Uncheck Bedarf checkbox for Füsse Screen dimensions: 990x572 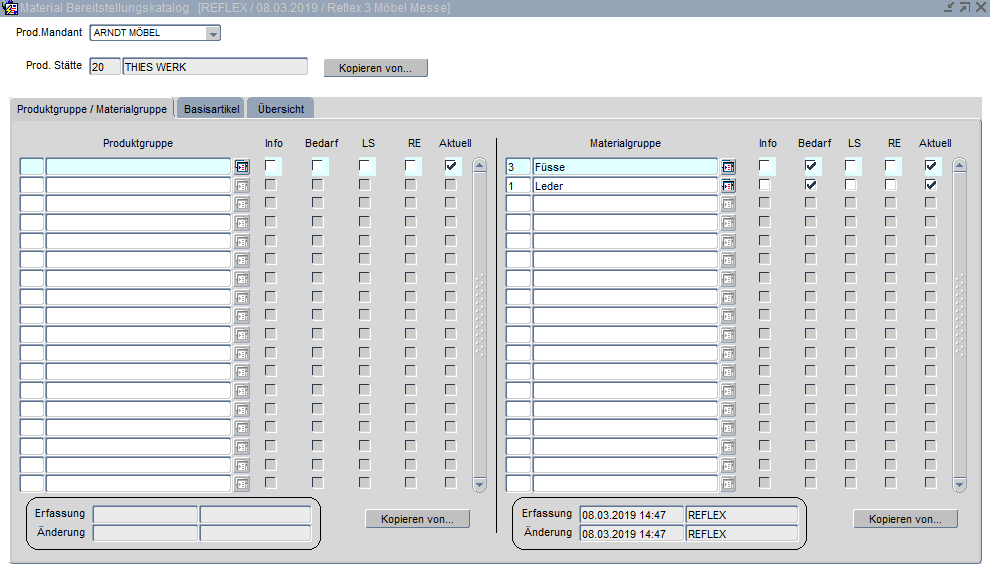point(811,166)
